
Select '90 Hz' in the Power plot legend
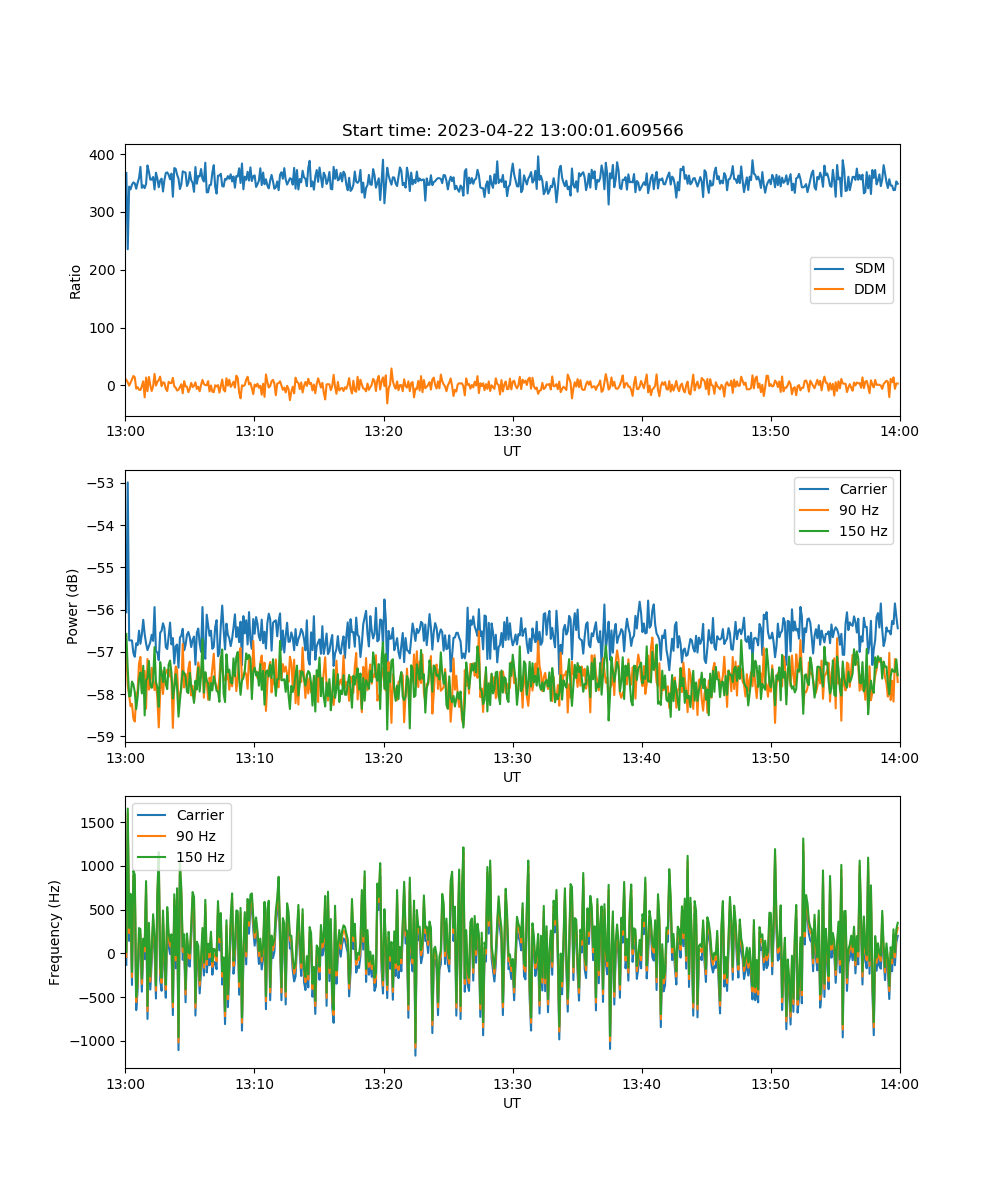pos(858,510)
